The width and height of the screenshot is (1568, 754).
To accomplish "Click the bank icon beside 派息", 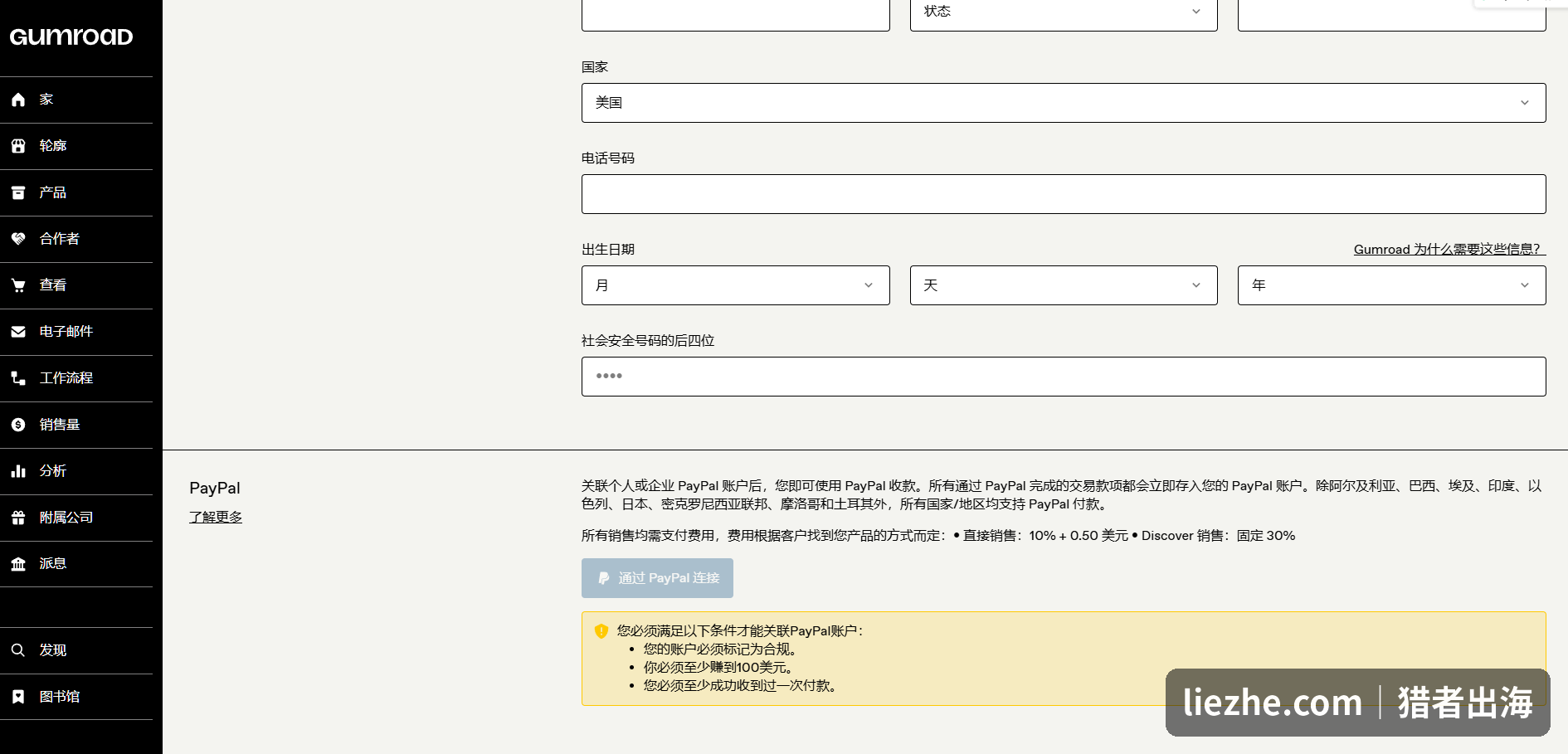I will coord(18,564).
